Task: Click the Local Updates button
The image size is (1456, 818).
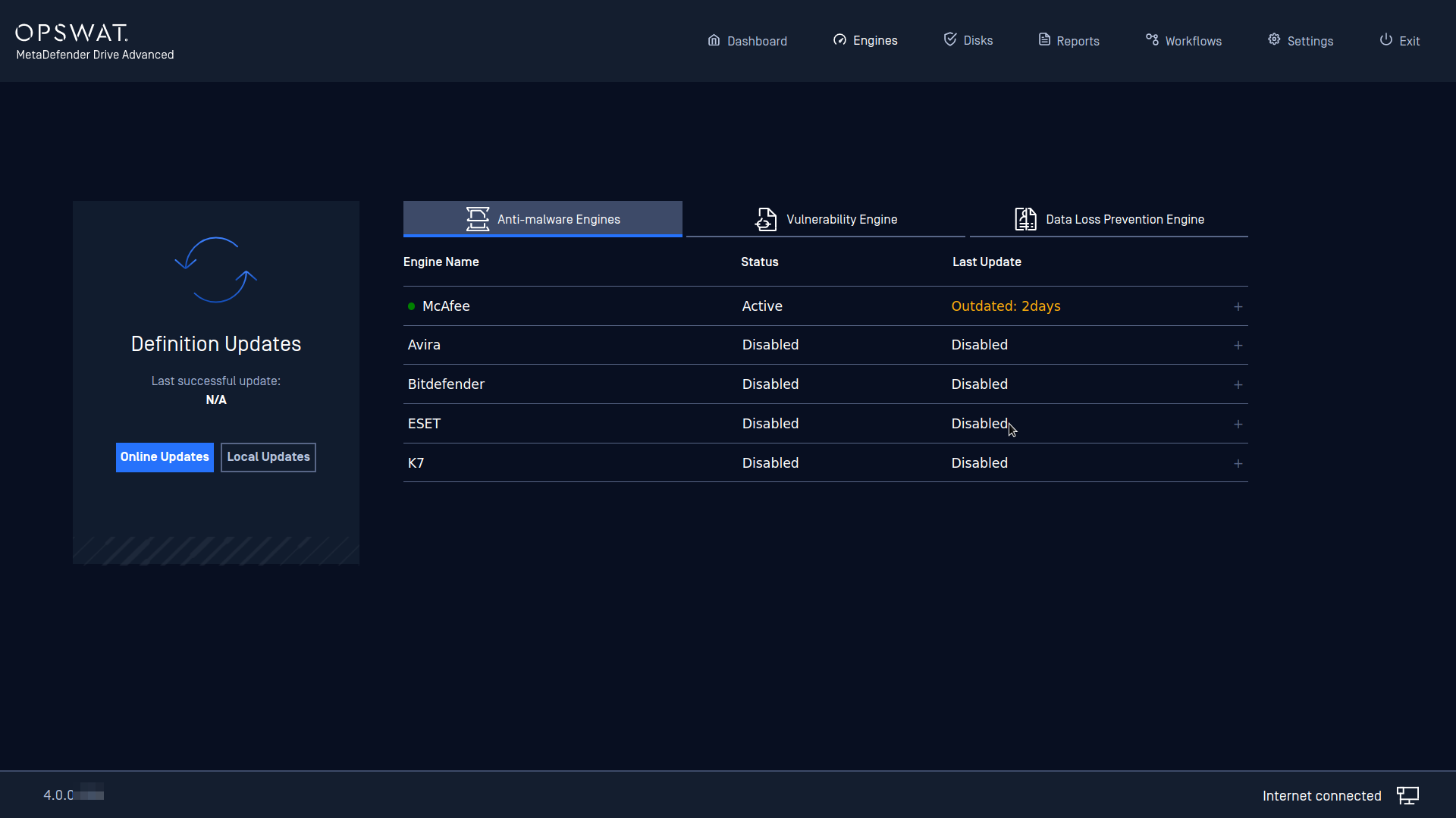Action: [268, 457]
